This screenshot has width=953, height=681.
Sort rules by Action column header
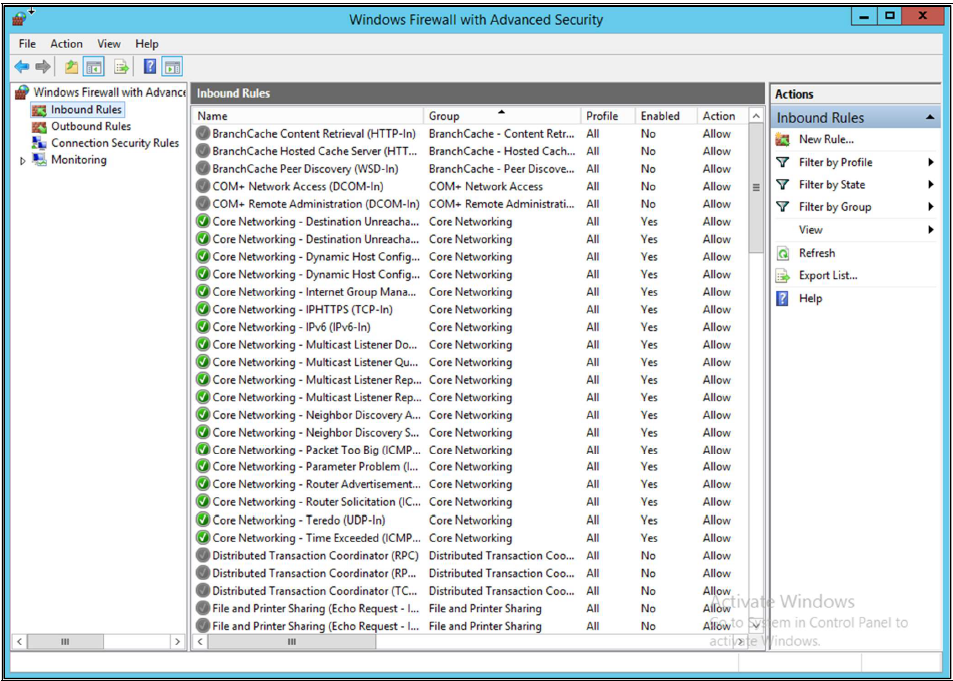point(723,116)
